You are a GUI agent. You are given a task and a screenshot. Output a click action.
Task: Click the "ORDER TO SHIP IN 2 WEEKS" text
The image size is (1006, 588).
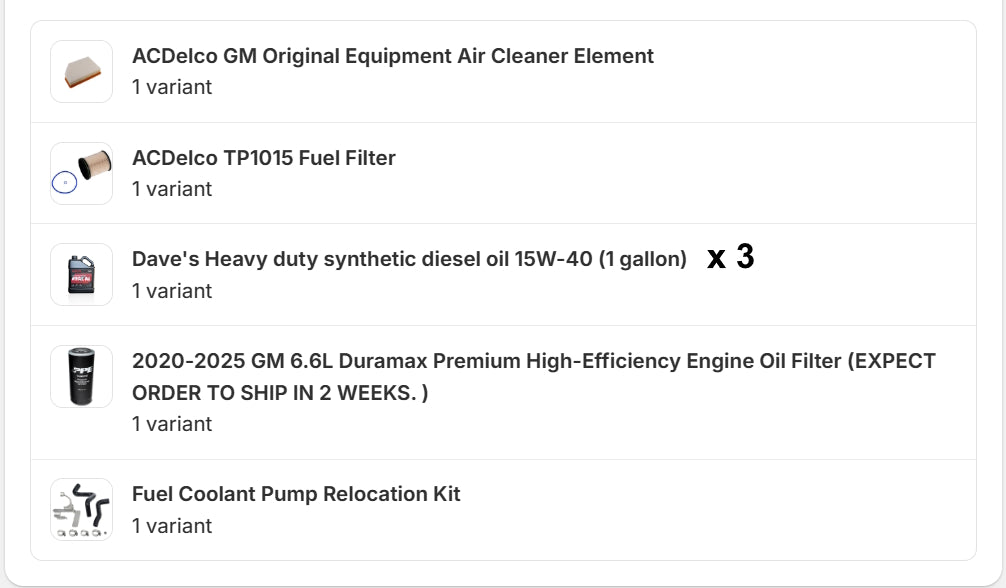click(272, 393)
